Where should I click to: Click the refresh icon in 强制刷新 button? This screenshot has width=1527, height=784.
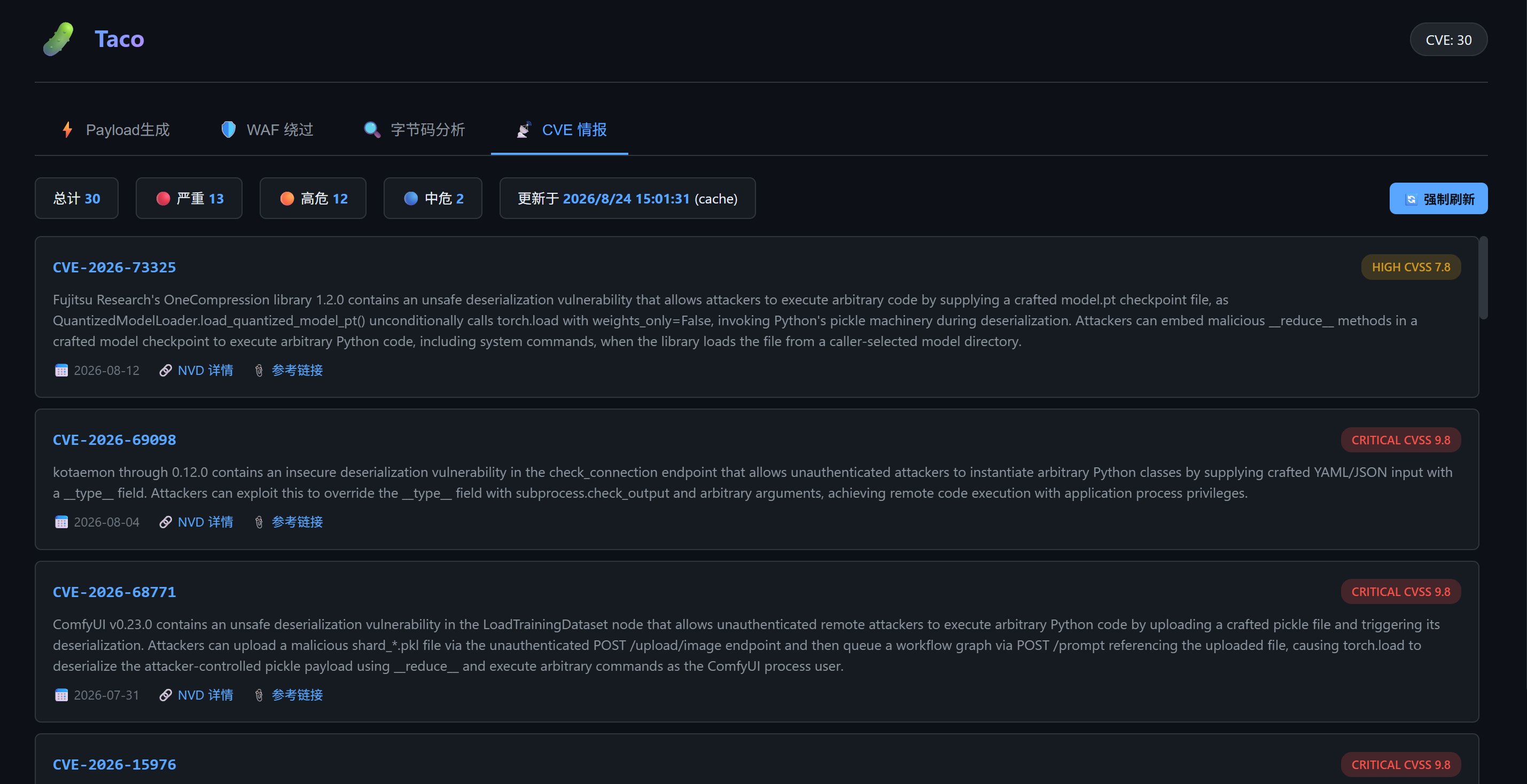point(1411,199)
